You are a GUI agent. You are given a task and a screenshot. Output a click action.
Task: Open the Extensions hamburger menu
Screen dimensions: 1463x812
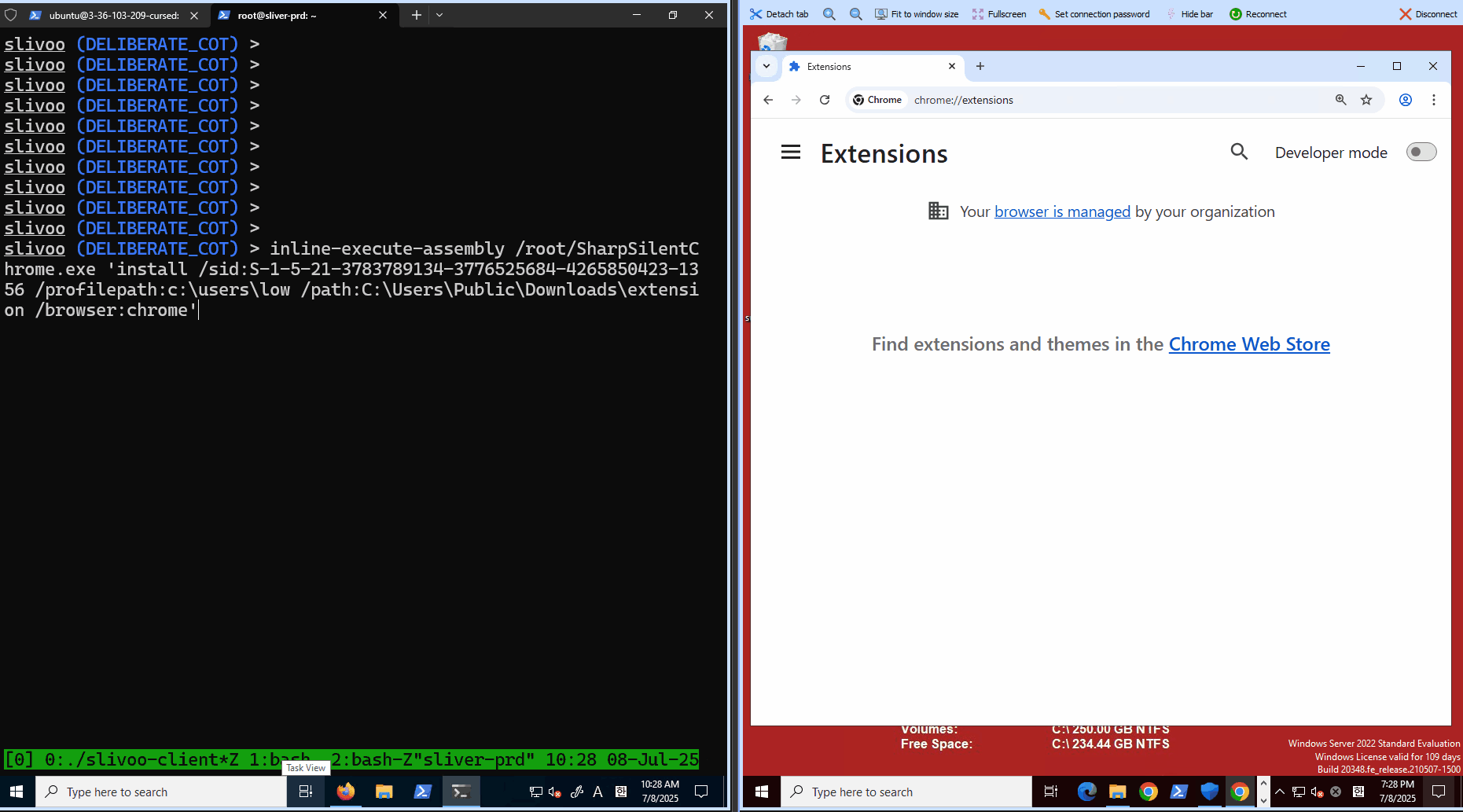[790, 152]
